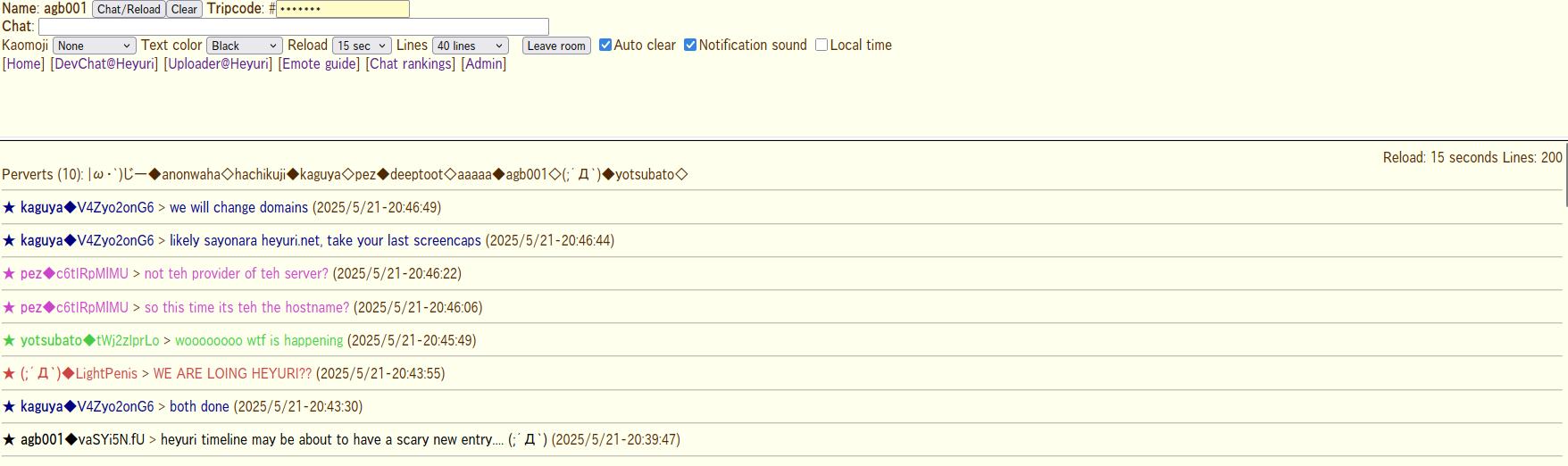
Task: Click the pink star beside 'not teh provider' message
Action: [9, 273]
